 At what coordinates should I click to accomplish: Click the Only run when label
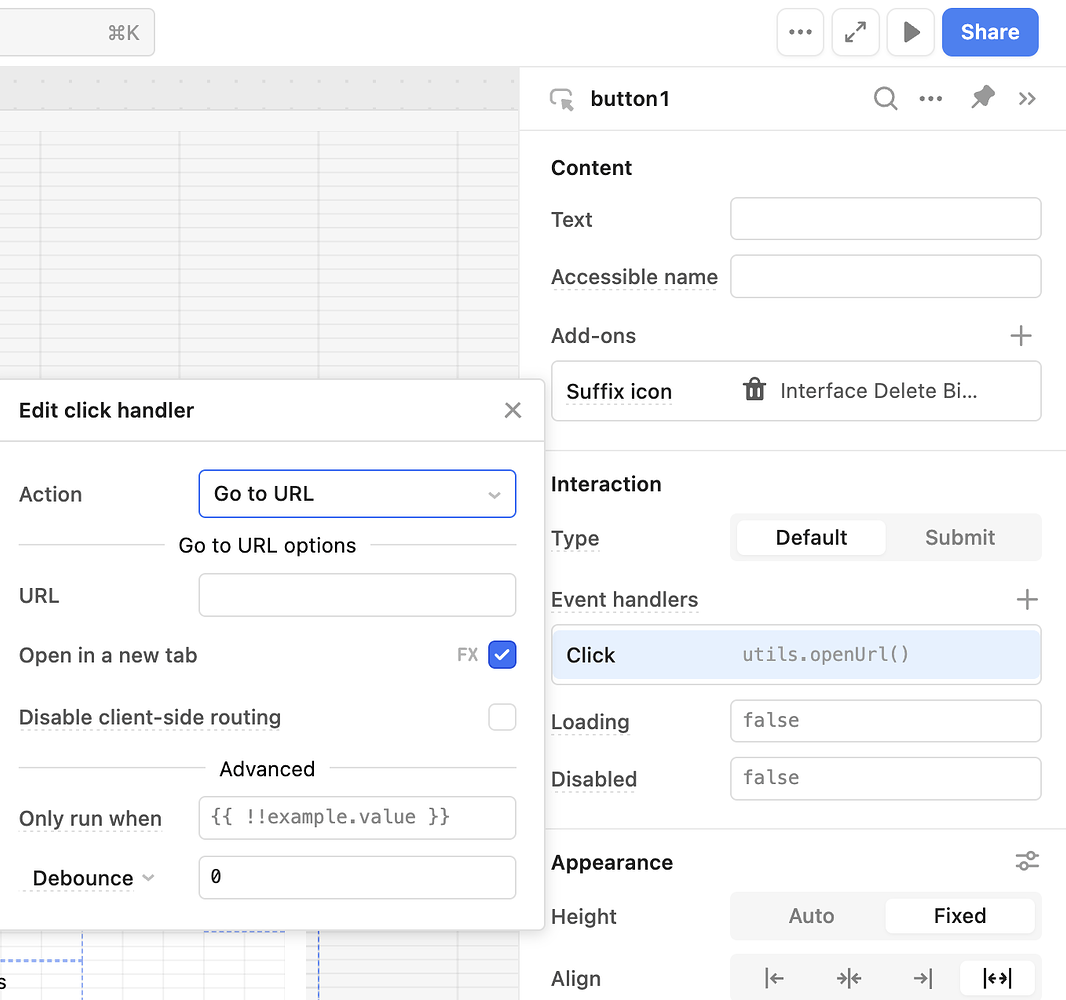click(x=90, y=818)
